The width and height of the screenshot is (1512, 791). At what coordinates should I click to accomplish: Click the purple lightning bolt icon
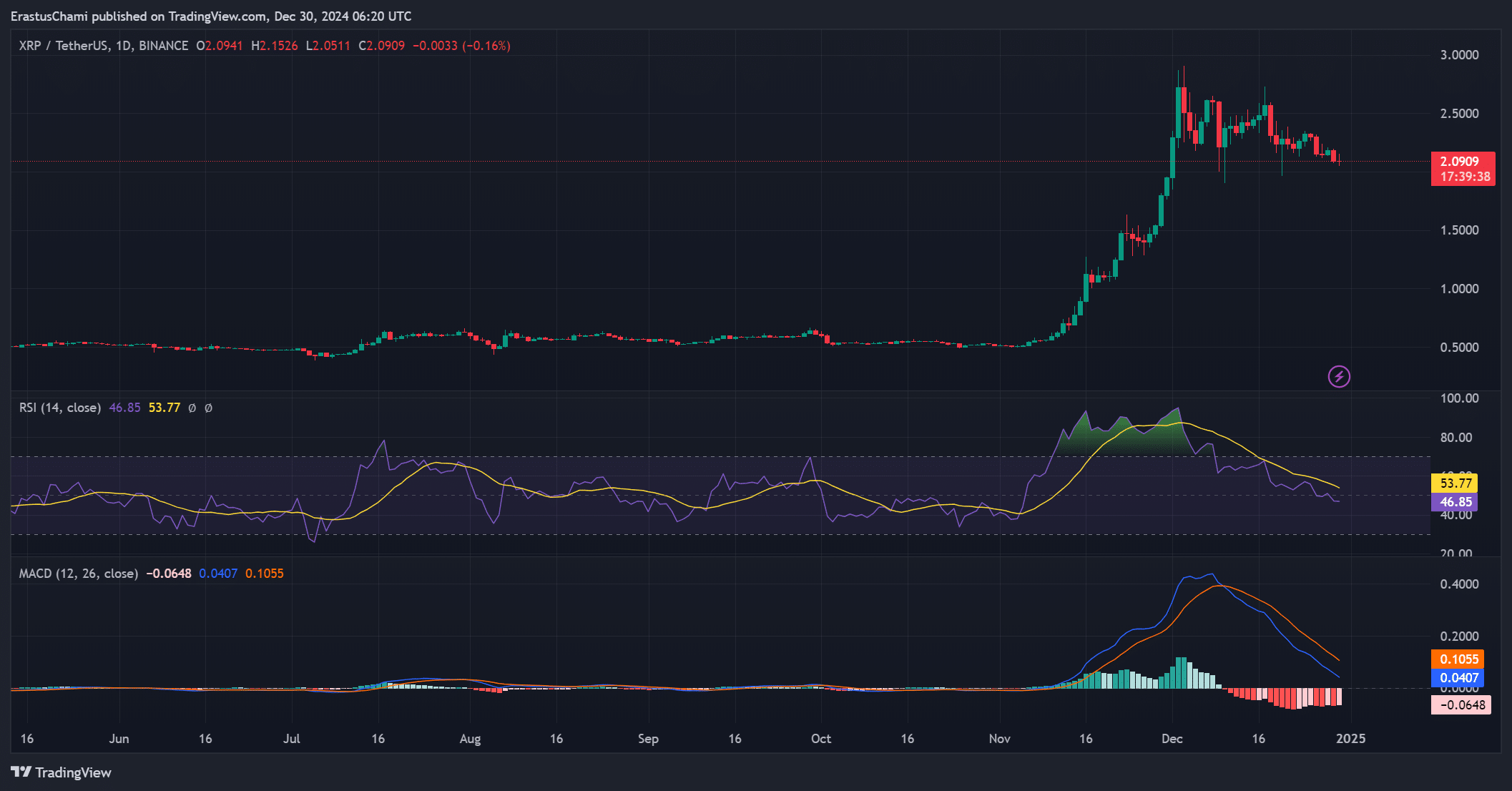tap(1339, 376)
